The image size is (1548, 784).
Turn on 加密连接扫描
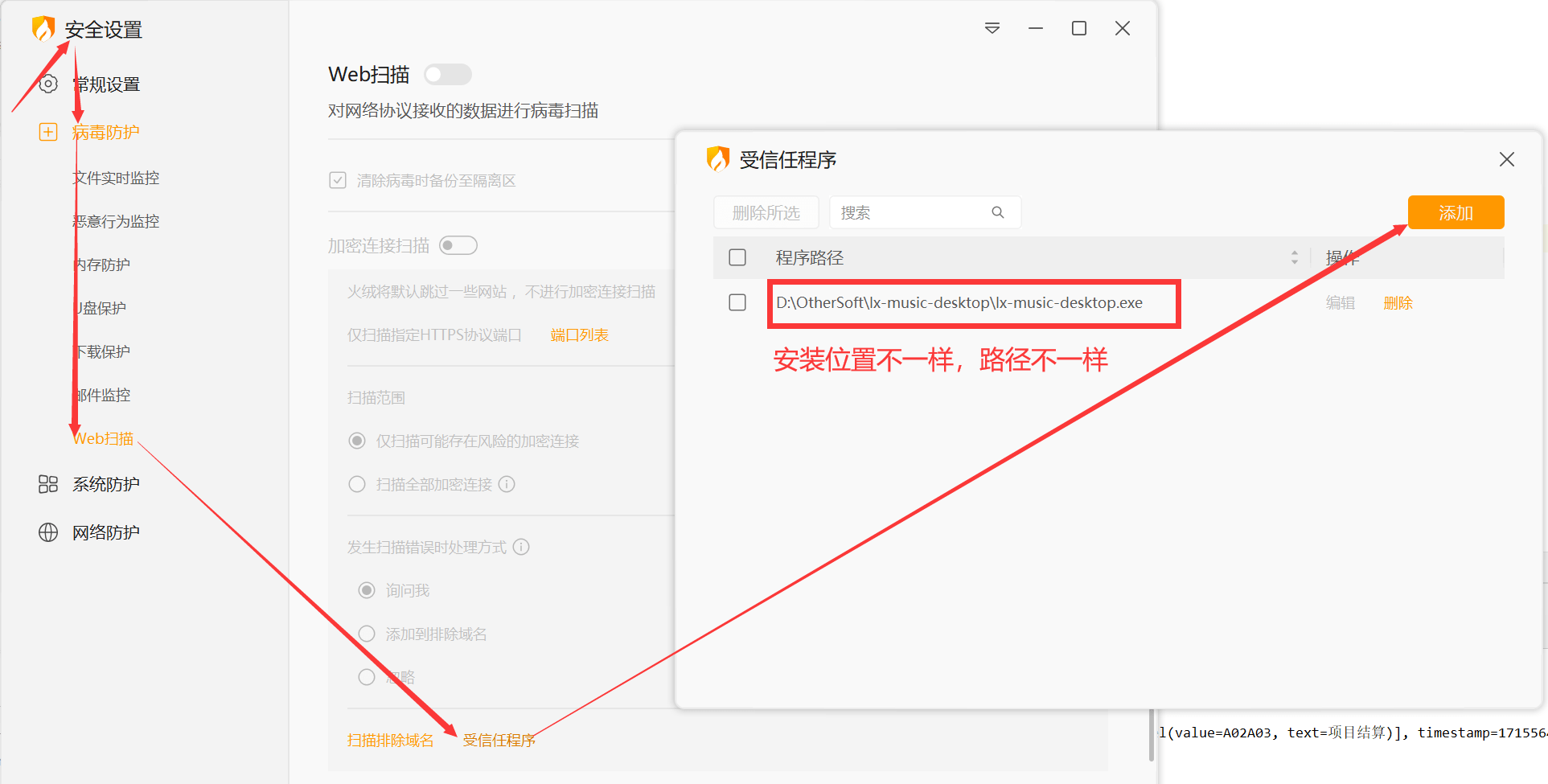point(458,244)
